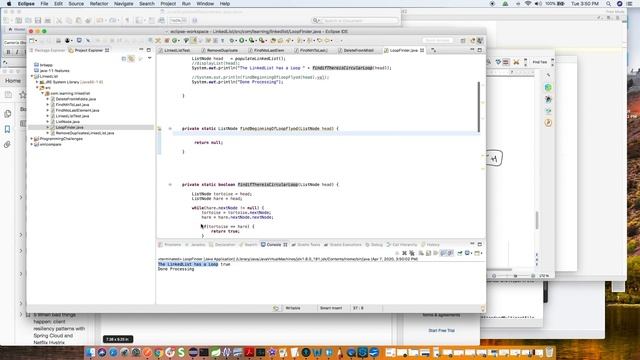Open Project Explorer View Menu dropdown arrow
This screenshot has width=640, height=360.
click(149, 59)
